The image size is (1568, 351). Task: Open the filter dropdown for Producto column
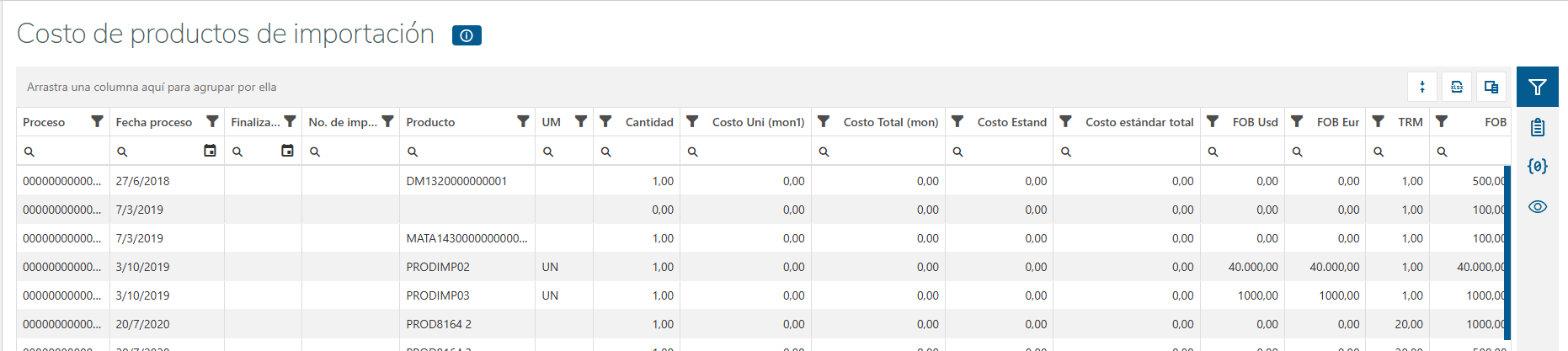523,121
